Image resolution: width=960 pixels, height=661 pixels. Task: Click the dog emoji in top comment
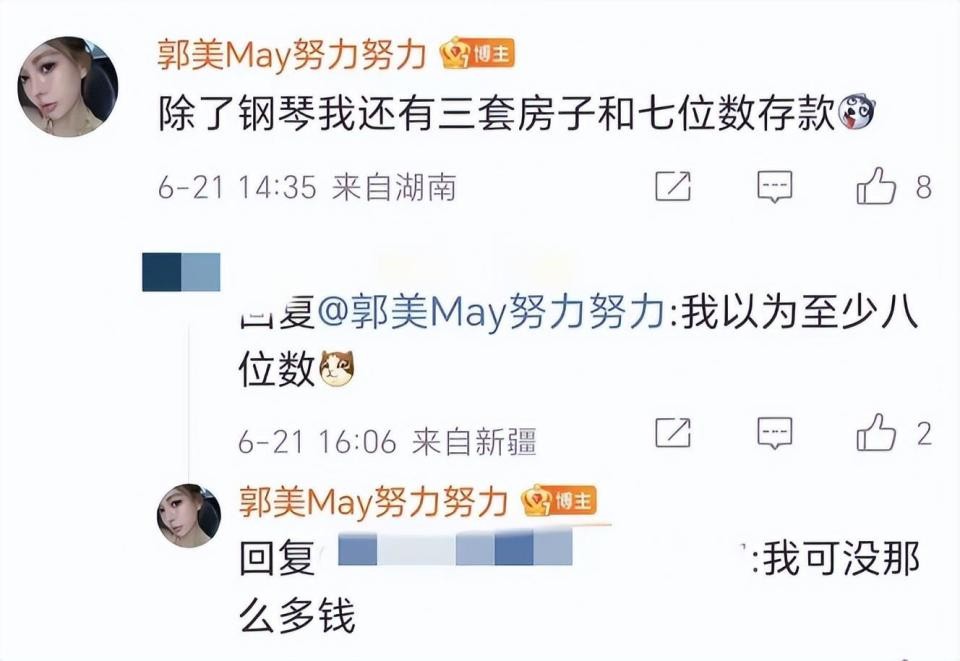point(855,113)
